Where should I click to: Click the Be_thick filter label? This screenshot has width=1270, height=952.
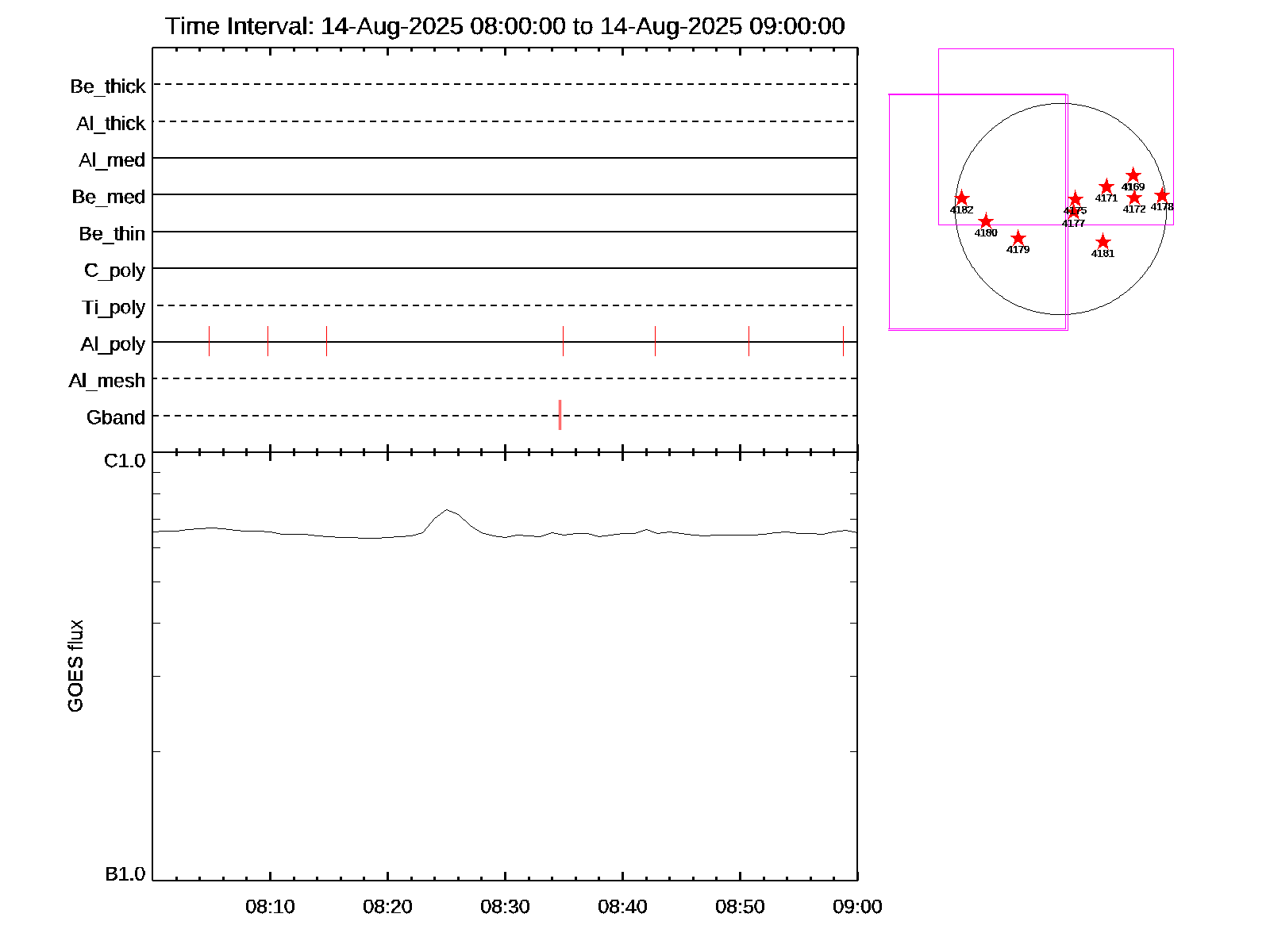point(108,86)
